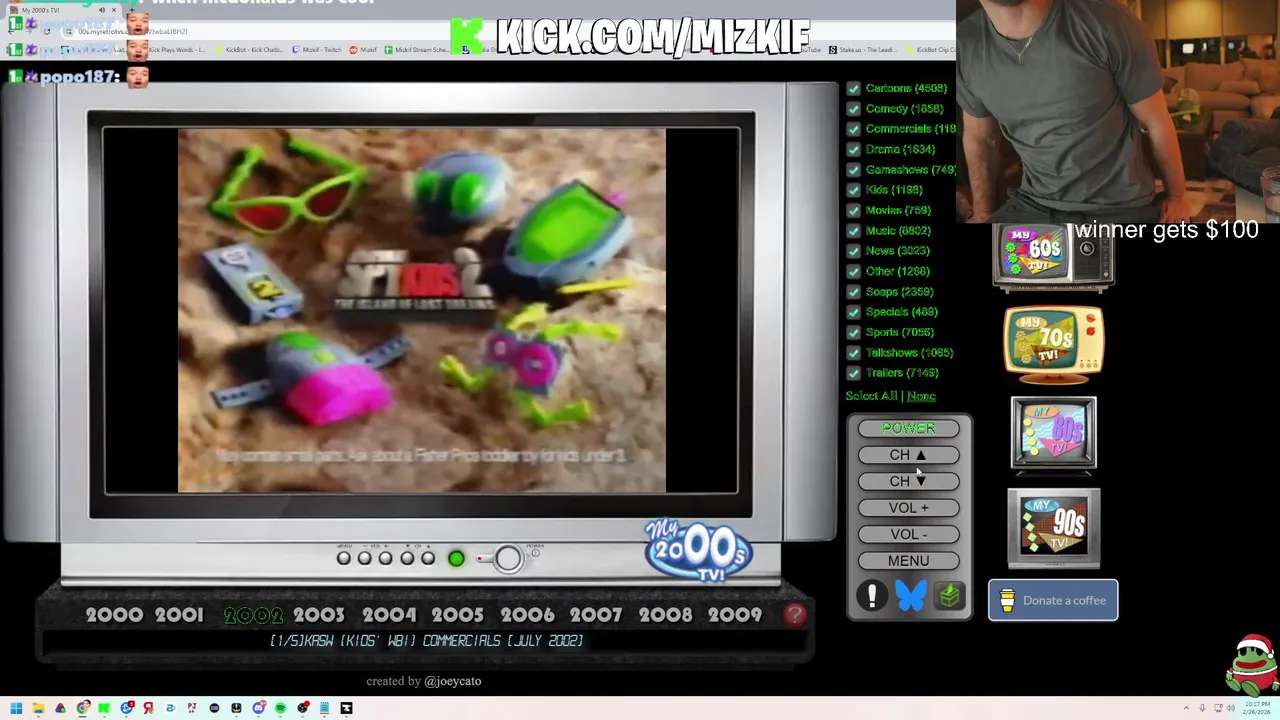The width and height of the screenshot is (1280, 720).
Task: Open the Discord icon in the taskbar
Action: (258, 708)
